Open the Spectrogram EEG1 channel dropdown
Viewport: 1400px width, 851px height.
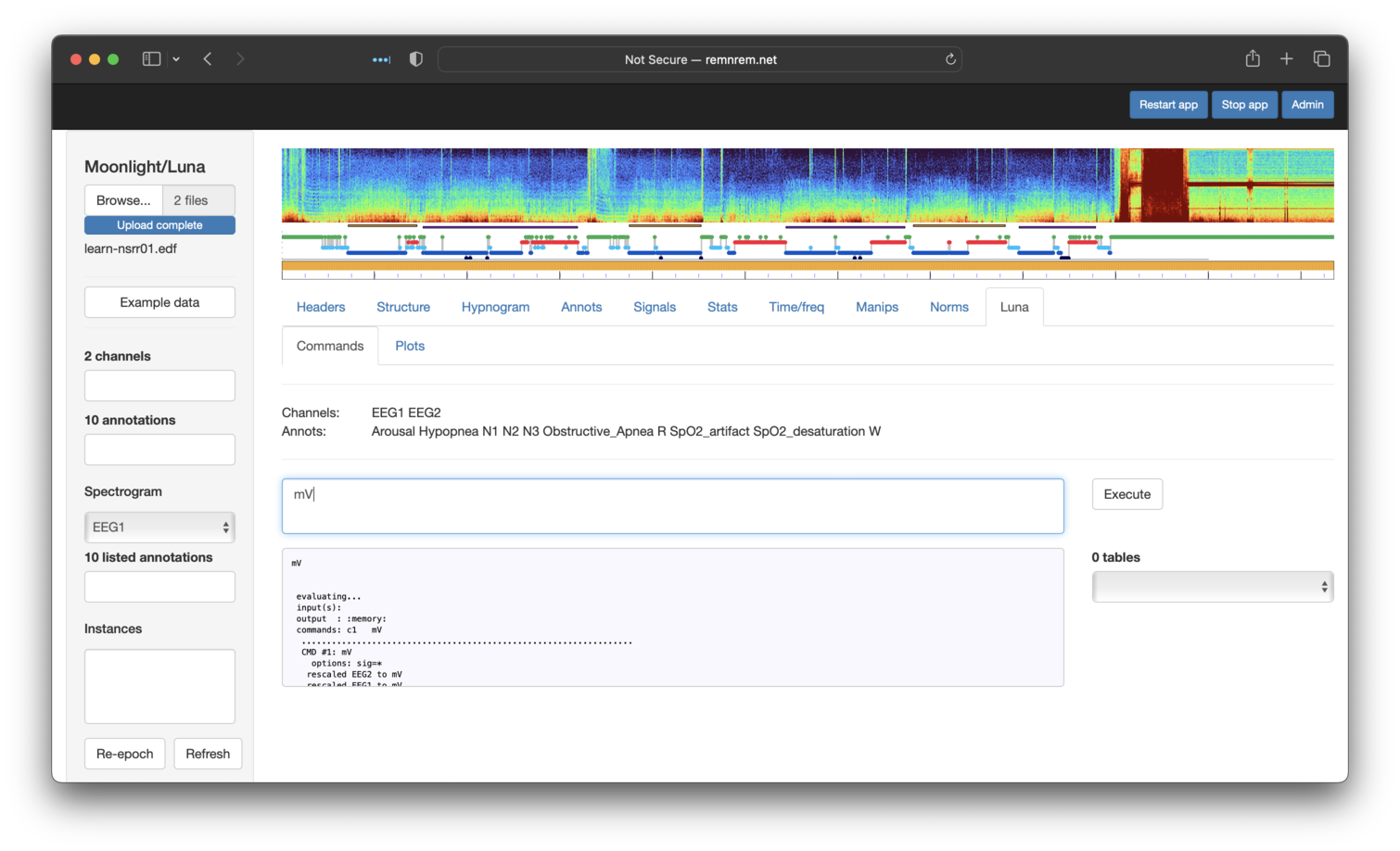[x=159, y=527]
